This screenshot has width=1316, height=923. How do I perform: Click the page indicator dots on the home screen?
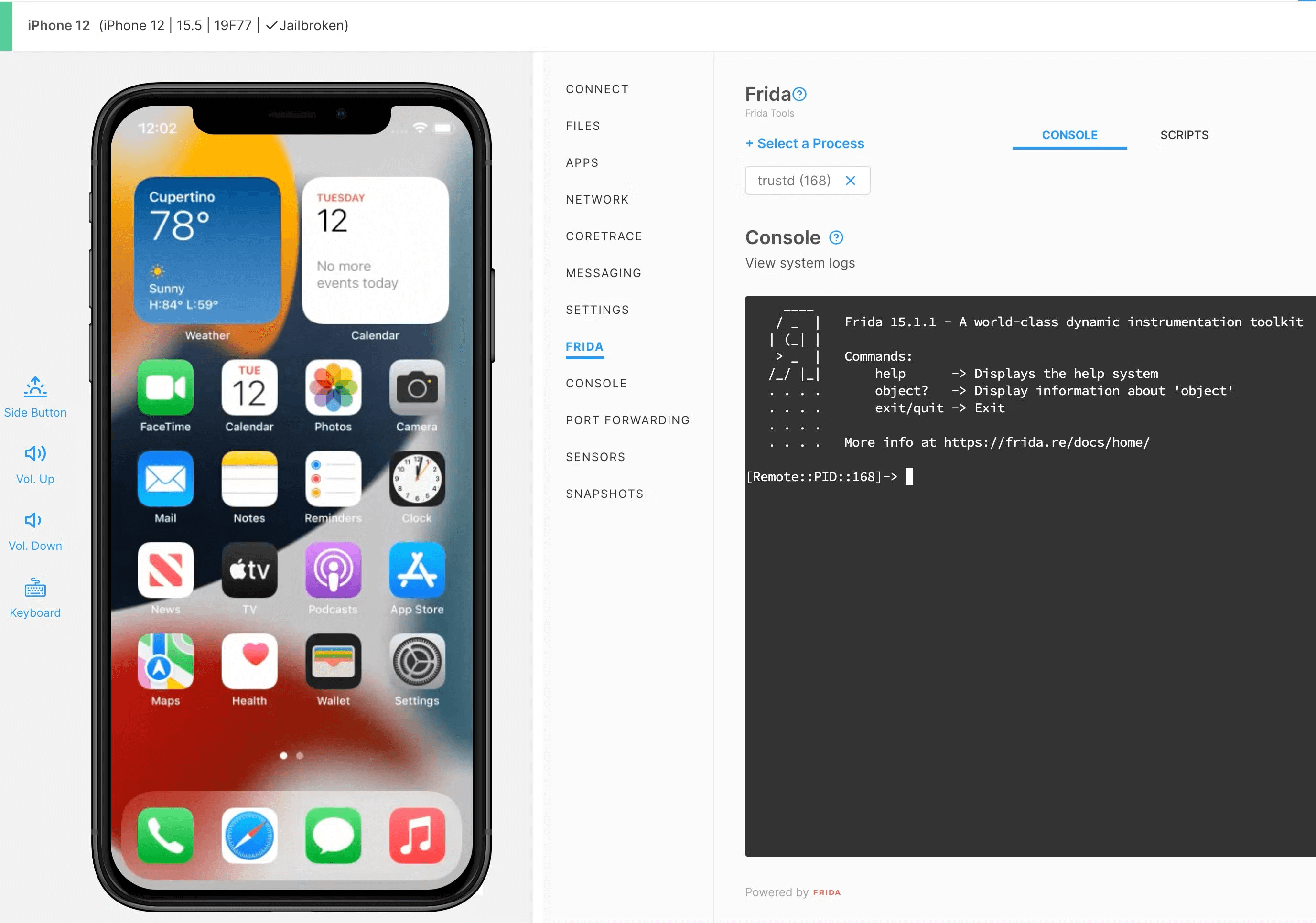pos(291,756)
